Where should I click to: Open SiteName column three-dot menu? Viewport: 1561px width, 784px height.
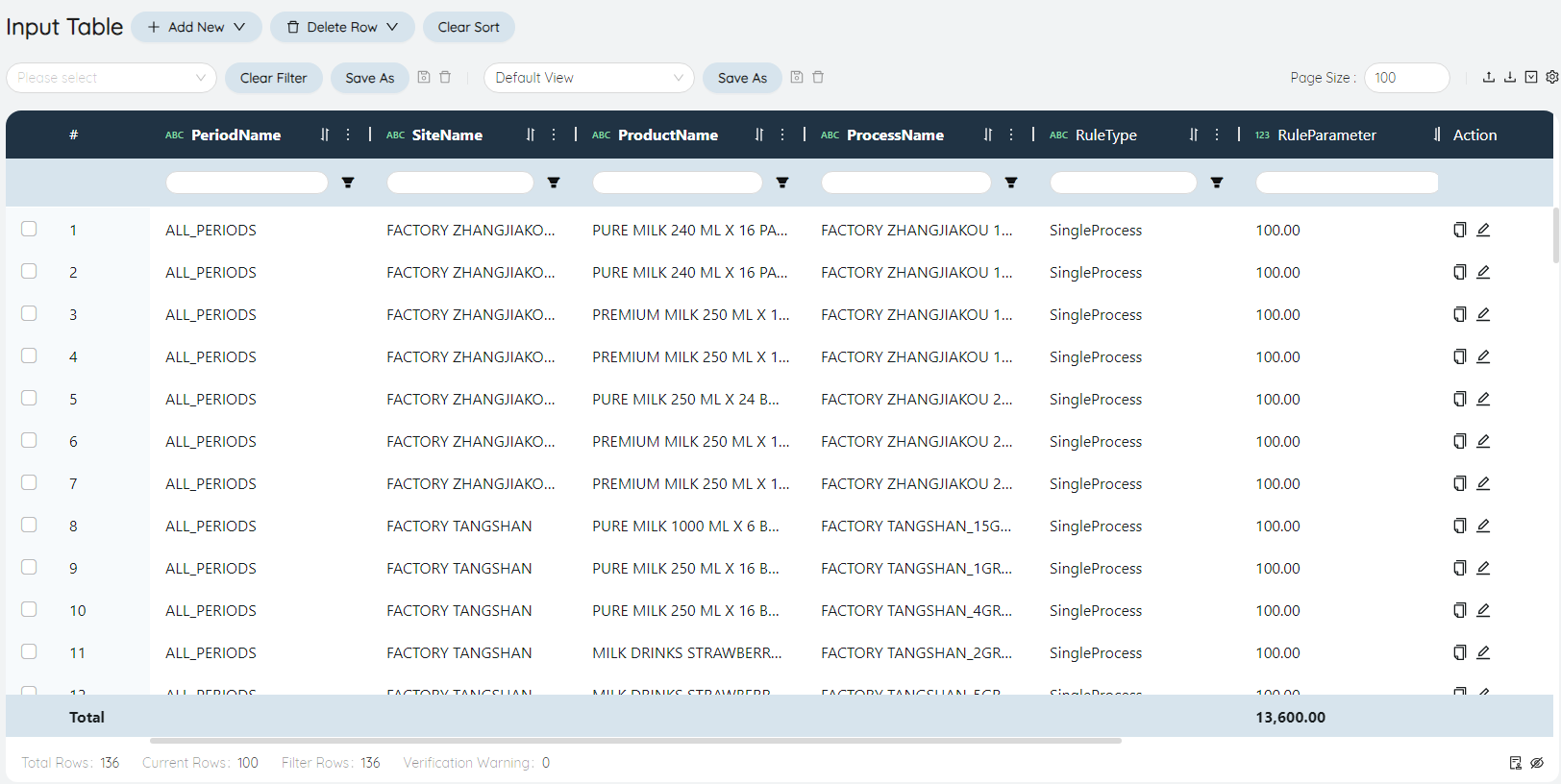tap(554, 135)
